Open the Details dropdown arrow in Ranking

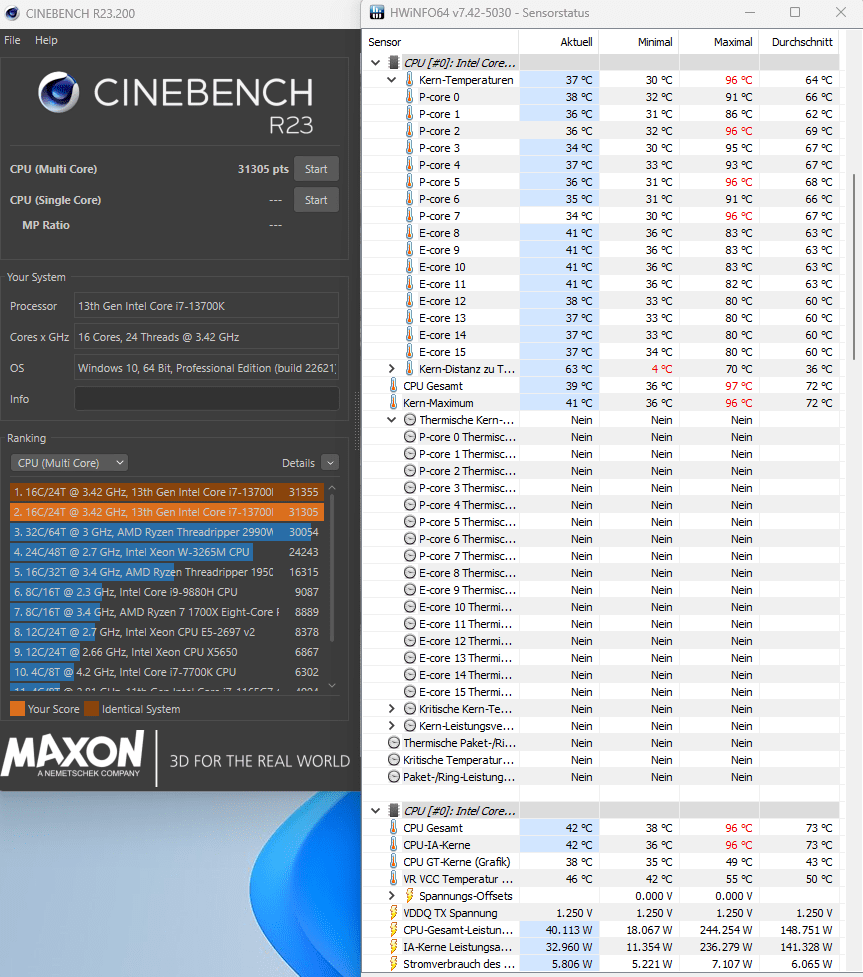click(x=330, y=463)
